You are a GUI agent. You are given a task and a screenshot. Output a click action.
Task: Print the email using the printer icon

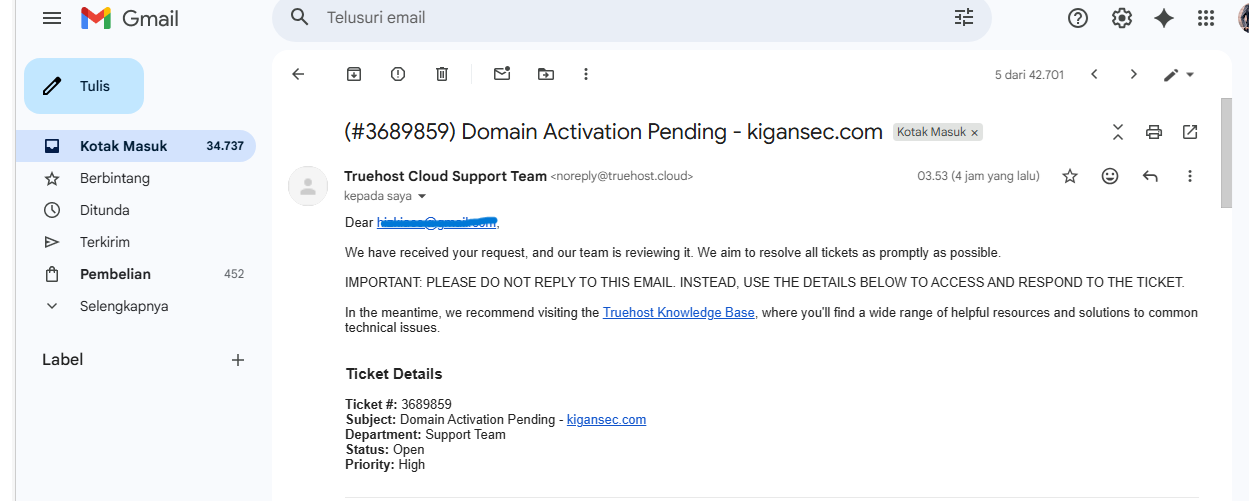[x=1154, y=132]
